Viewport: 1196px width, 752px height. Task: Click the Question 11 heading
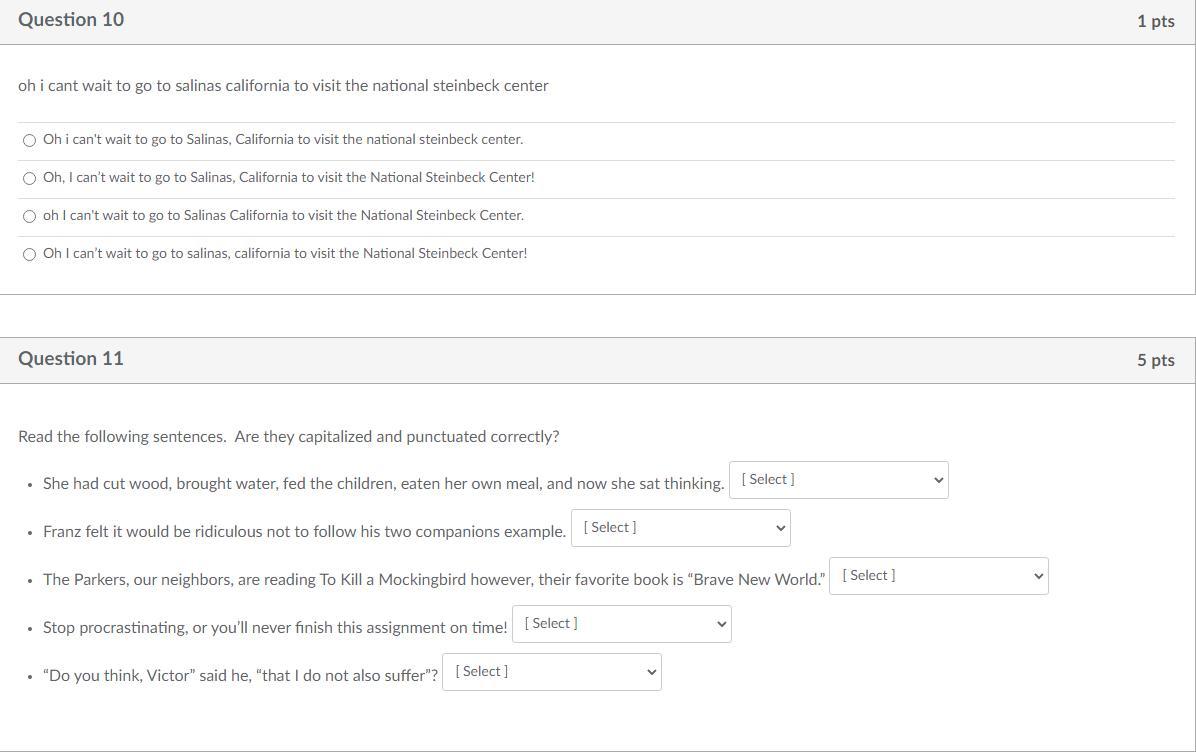point(71,359)
